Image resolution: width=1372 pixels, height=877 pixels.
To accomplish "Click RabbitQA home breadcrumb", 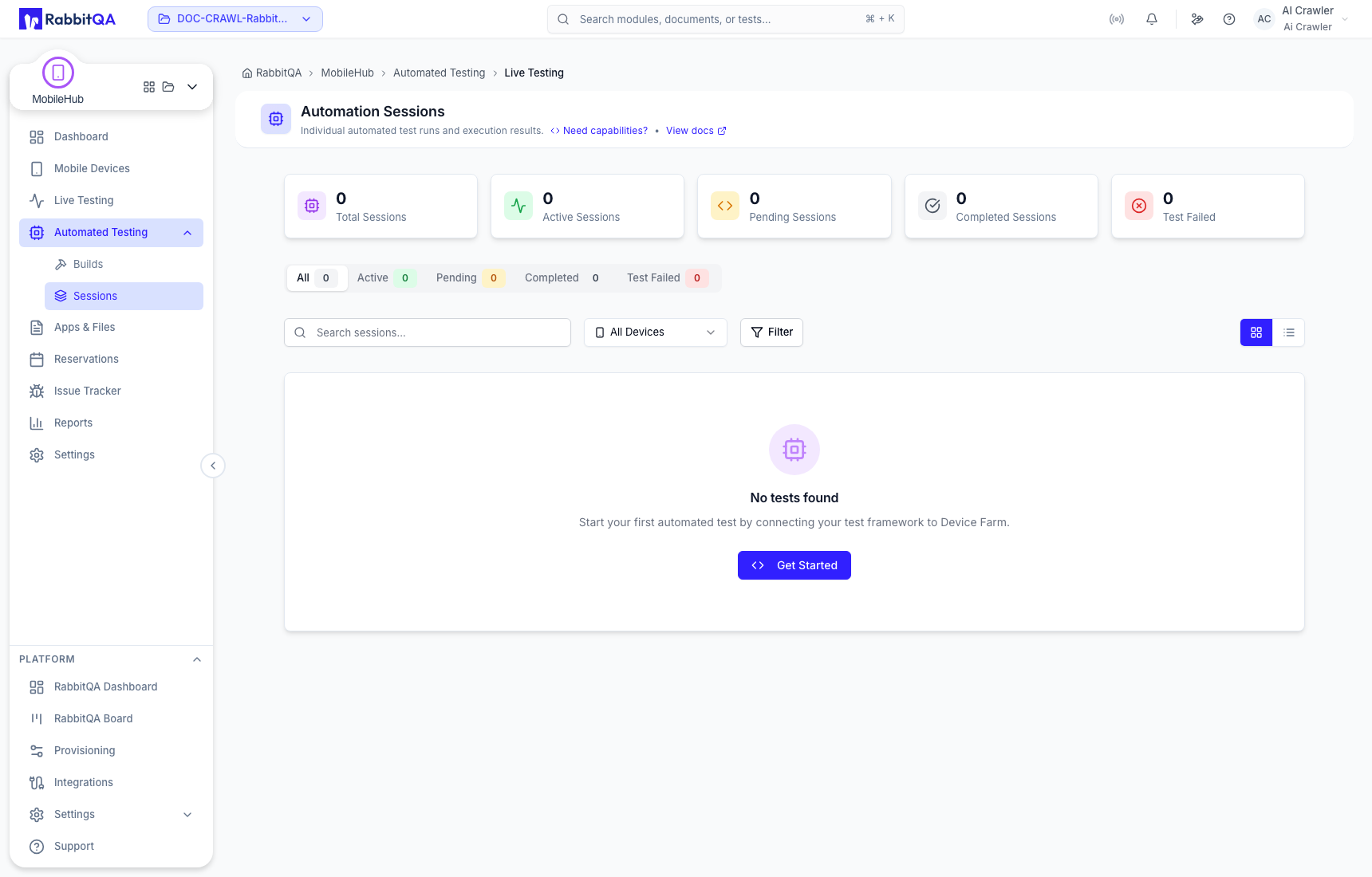I will coord(272,73).
